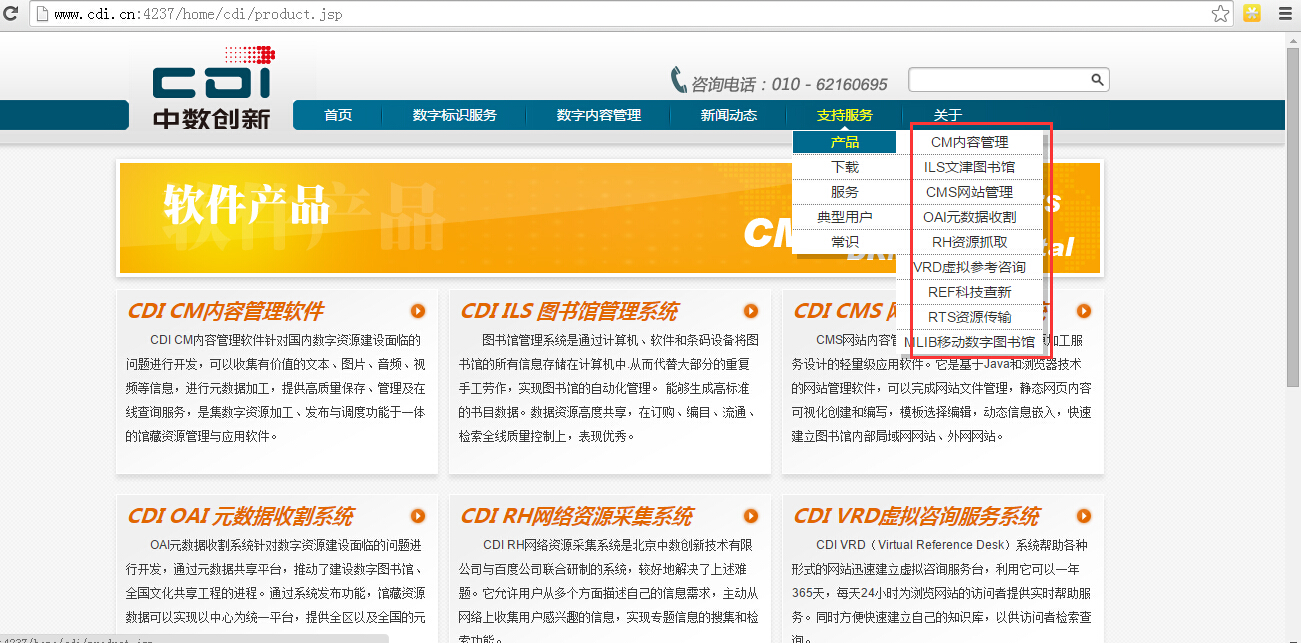
Task: Choose CMS网站管理 in submenu
Action: pos(970,192)
